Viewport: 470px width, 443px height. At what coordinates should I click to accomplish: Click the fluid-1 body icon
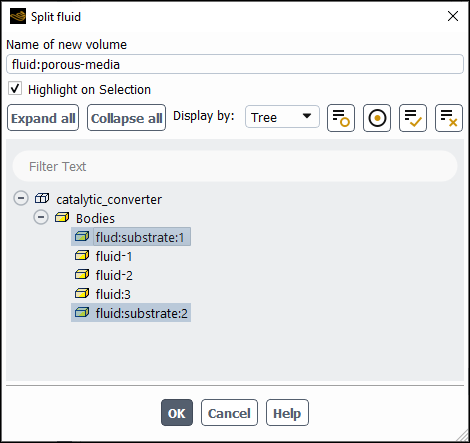[82, 256]
